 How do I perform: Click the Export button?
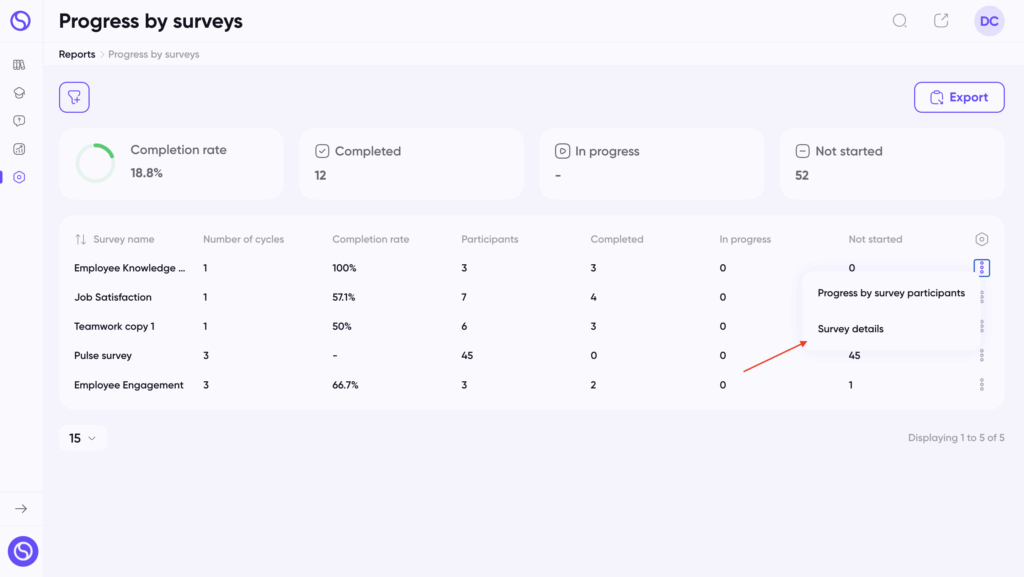pyautogui.click(x=959, y=97)
